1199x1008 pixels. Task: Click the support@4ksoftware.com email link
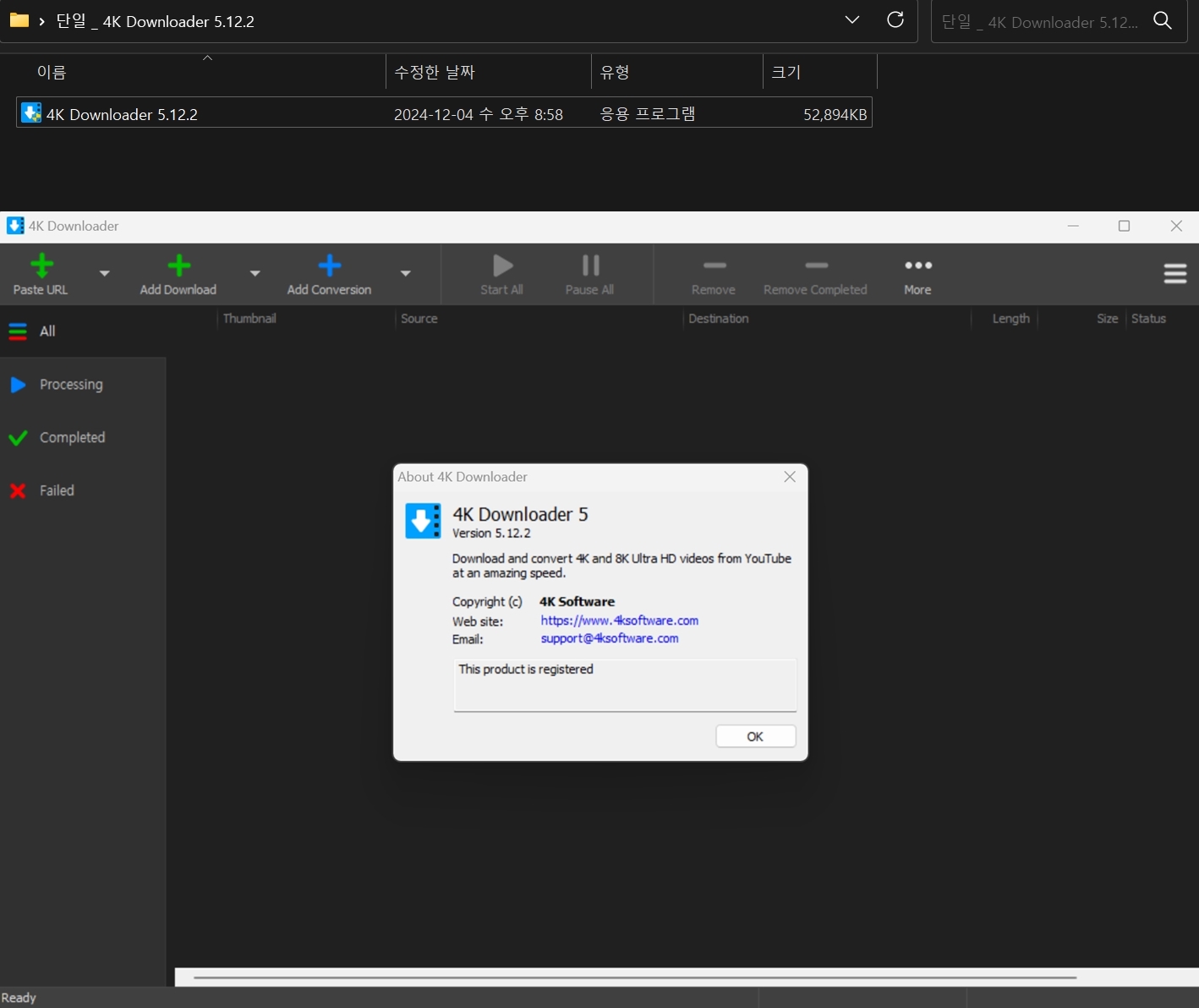click(x=610, y=638)
